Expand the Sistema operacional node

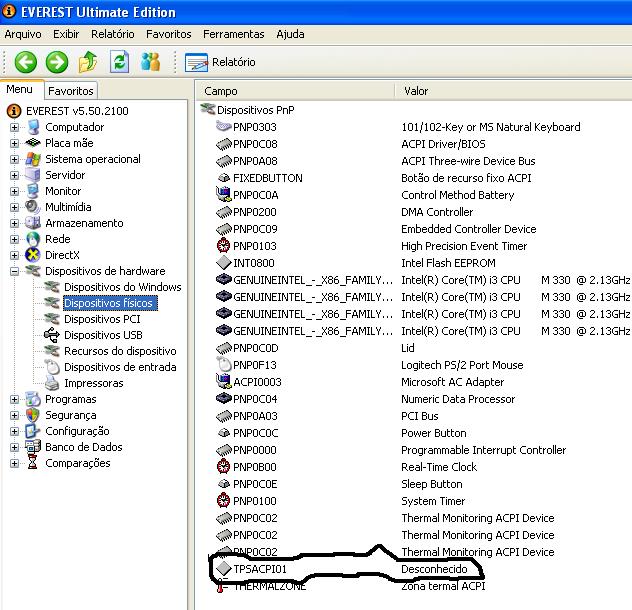coord(15,159)
